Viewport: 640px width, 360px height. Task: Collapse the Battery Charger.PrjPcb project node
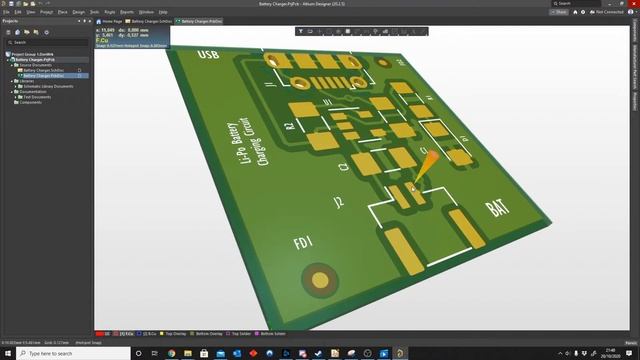[x=8, y=60]
